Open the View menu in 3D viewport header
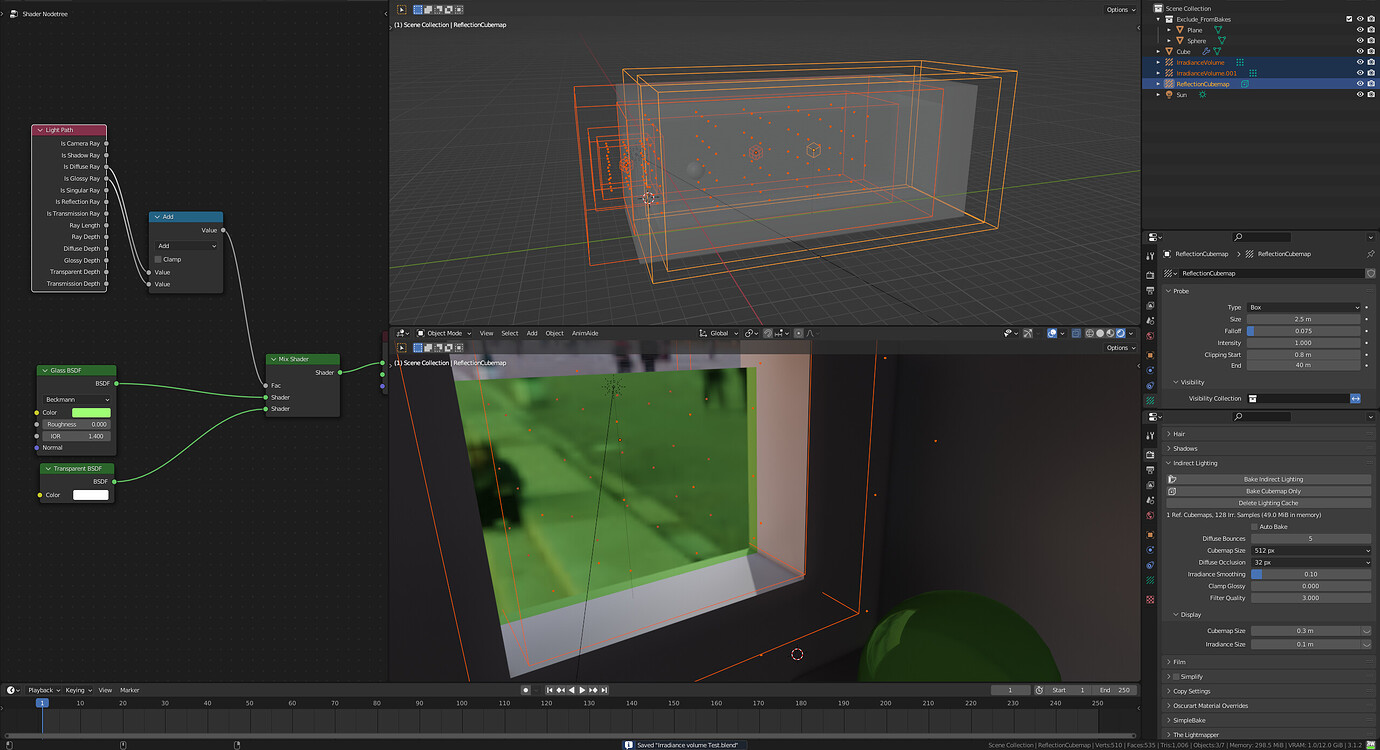This screenshot has height=750, width=1380. tap(486, 333)
